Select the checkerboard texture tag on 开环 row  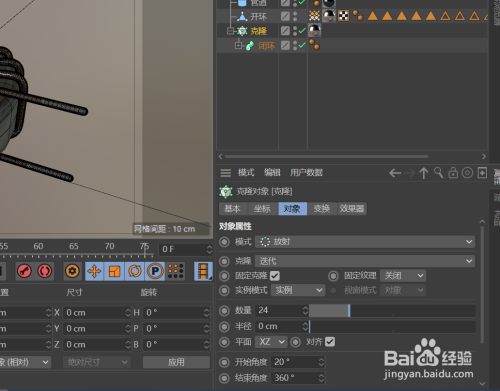[343, 16]
